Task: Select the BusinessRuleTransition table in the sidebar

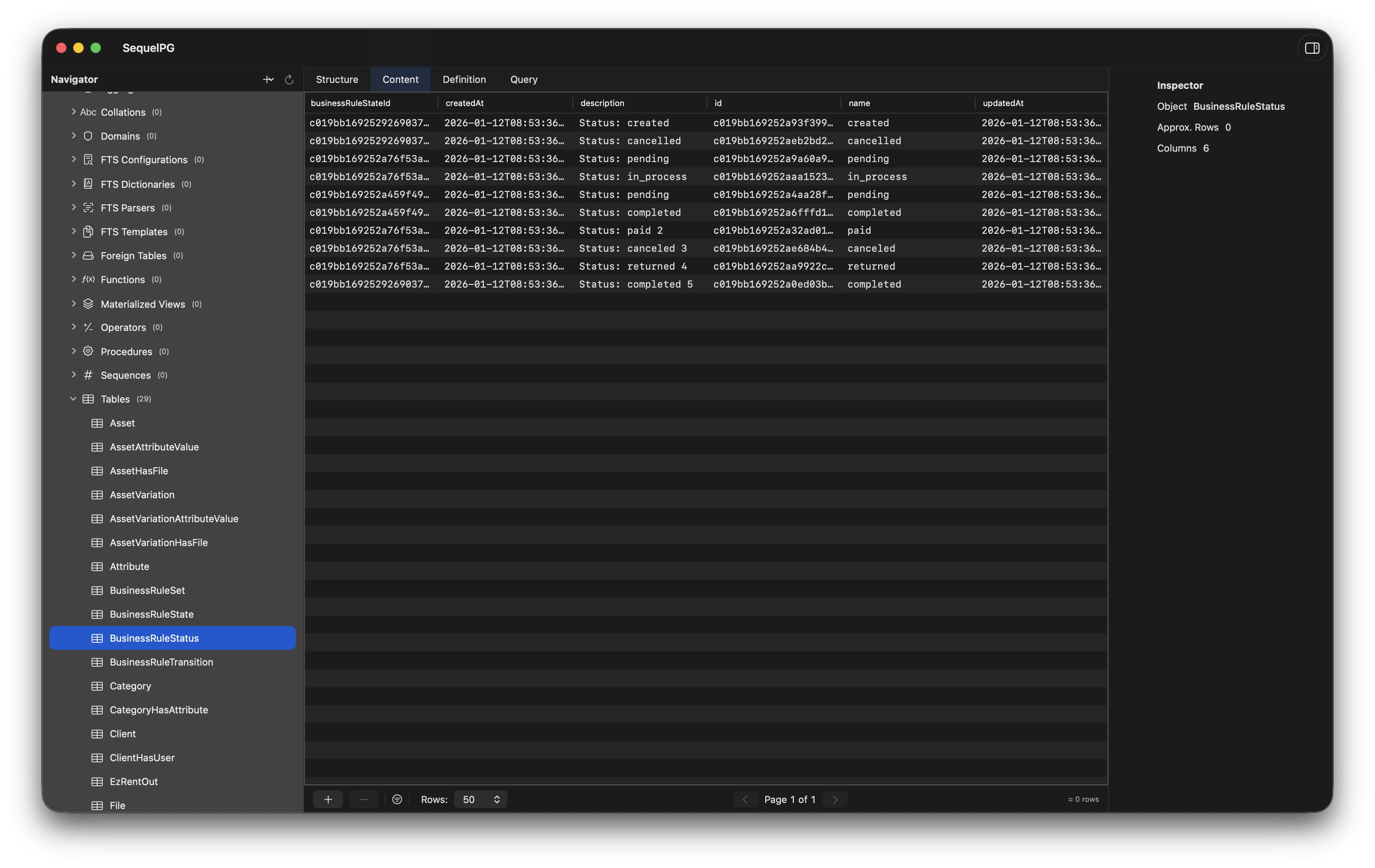Action: 161,662
